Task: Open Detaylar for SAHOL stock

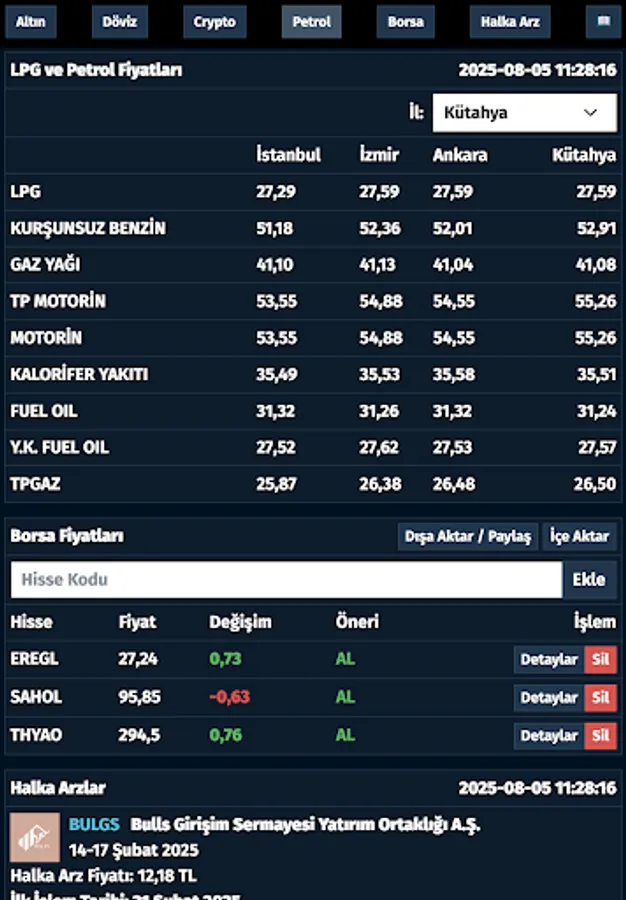Action: [x=548, y=697]
